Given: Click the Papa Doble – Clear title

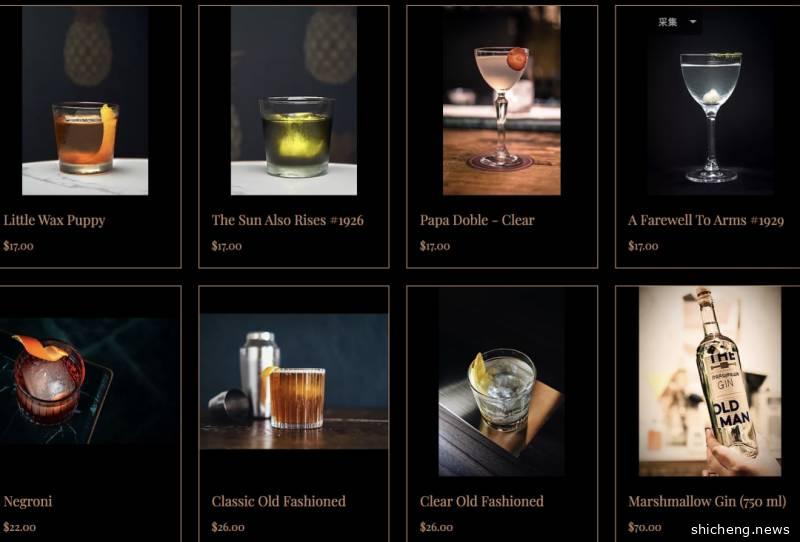Looking at the screenshot, I should pos(477,220).
